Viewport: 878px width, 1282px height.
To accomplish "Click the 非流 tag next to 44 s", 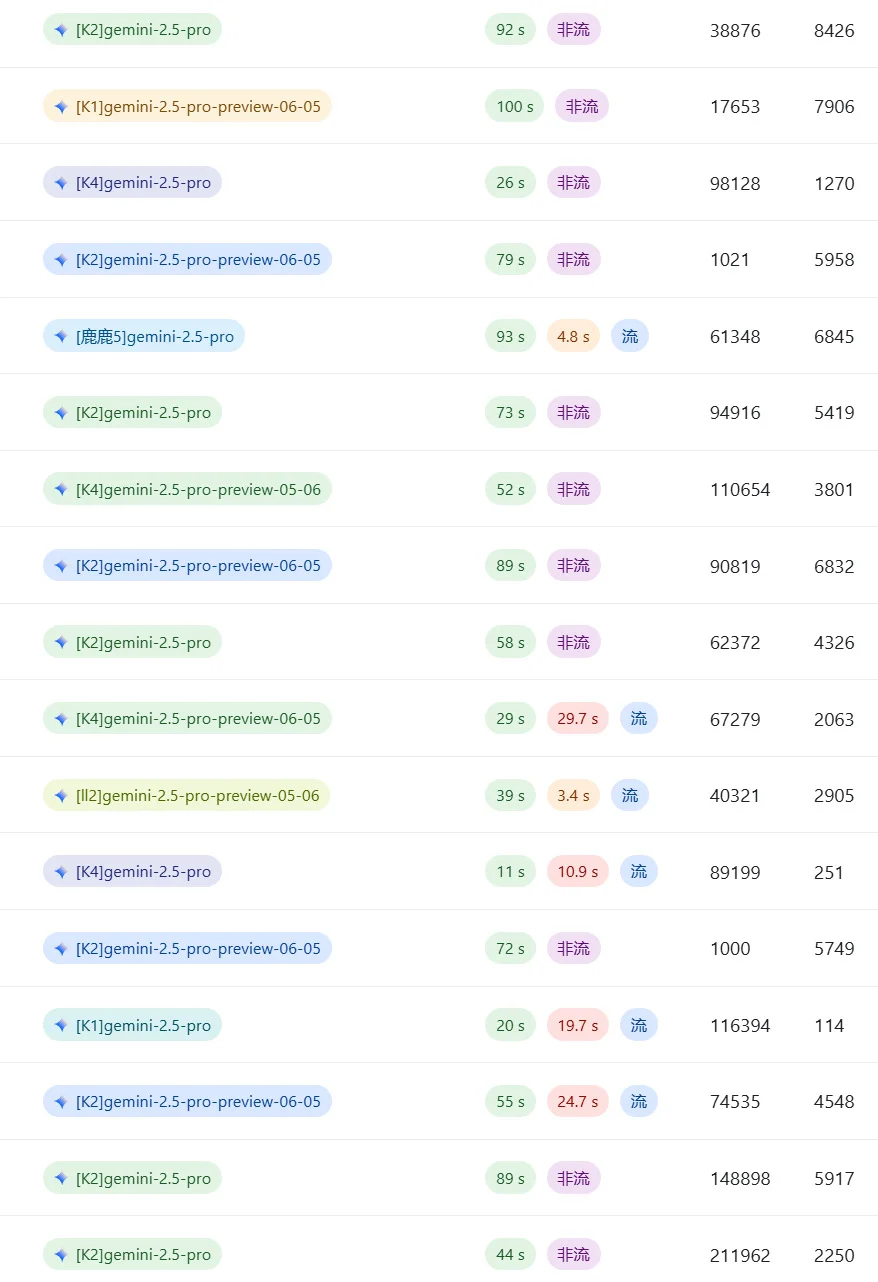I will pyautogui.click(x=573, y=1255).
